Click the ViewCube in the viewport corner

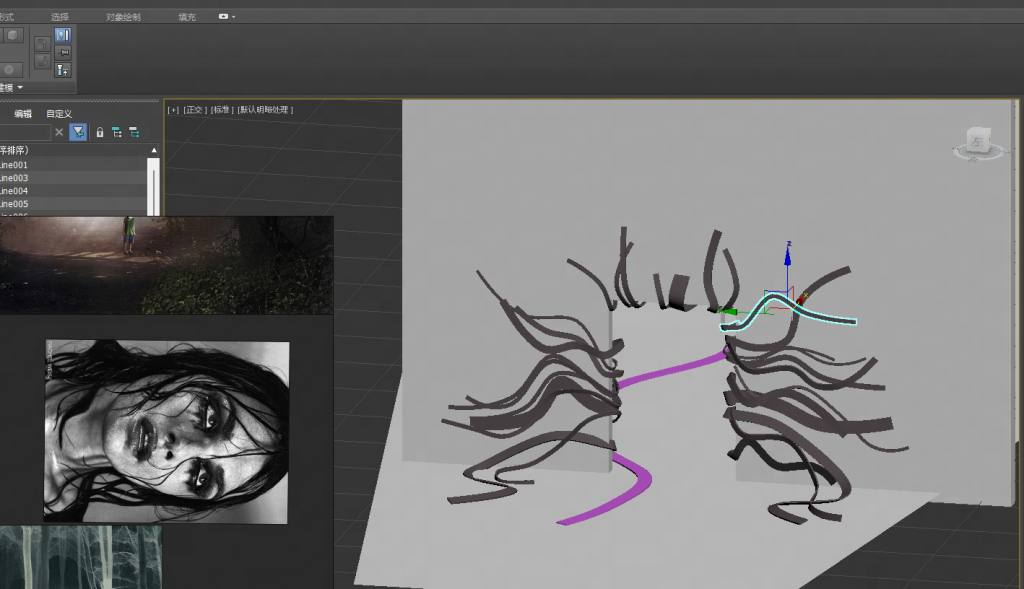click(x=977, y=141)
